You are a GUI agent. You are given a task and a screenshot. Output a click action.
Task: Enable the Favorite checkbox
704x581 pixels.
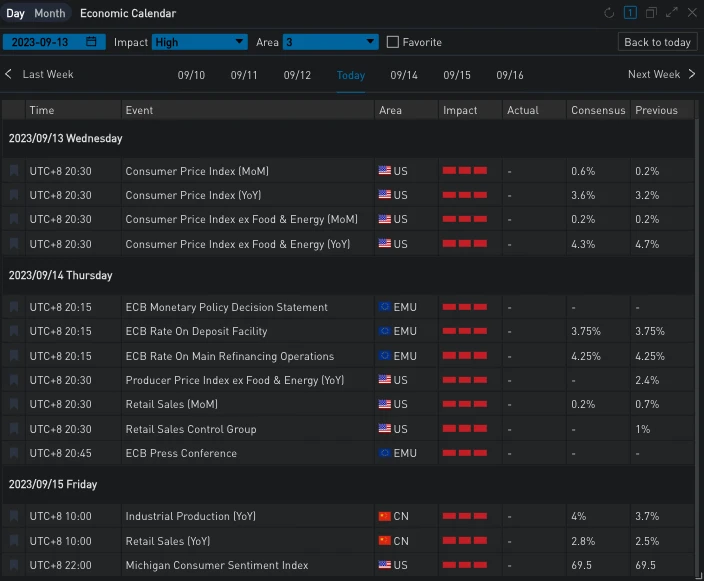[393, 42]
